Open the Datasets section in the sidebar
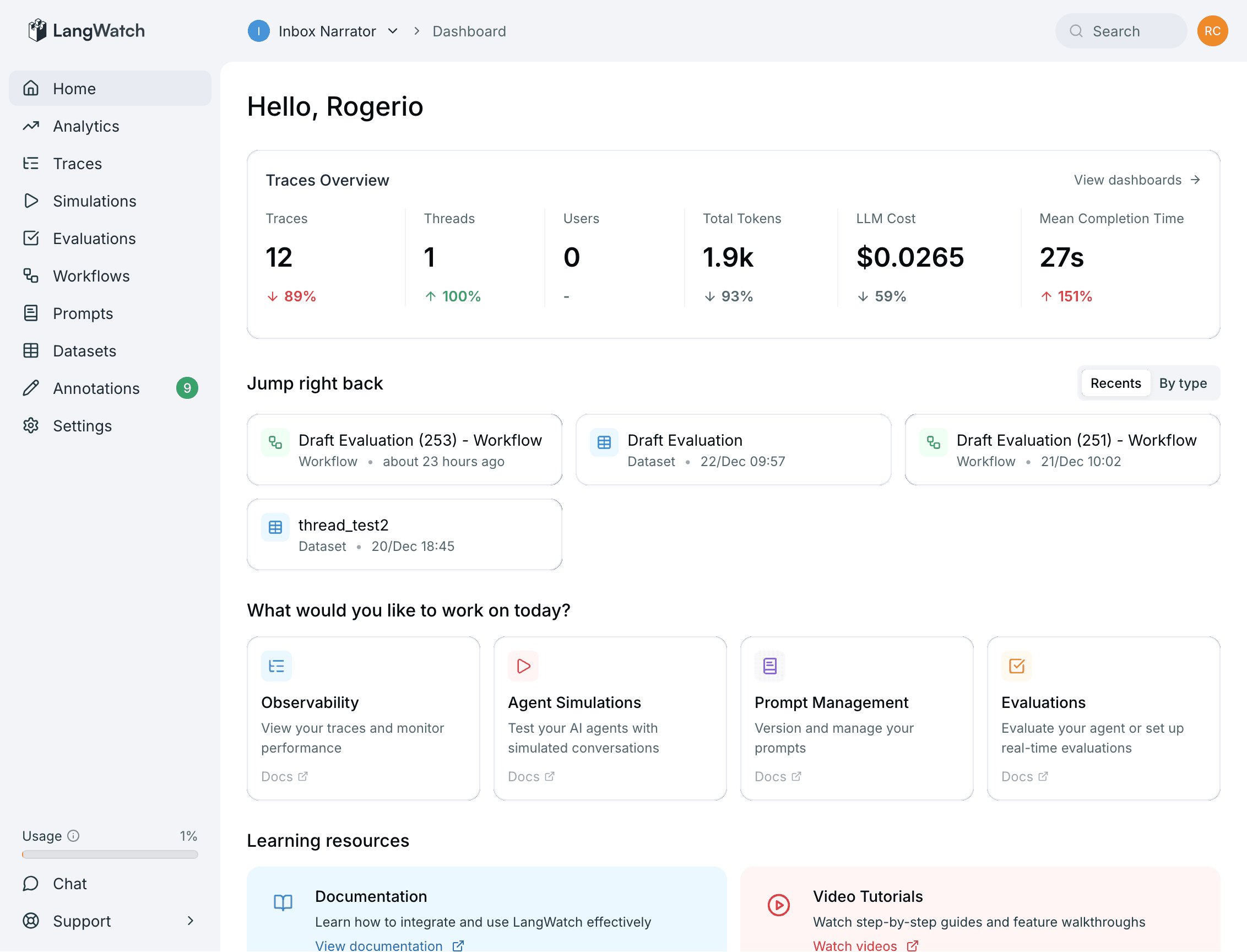Viewport: 1247px width, 952px height. 84,351
